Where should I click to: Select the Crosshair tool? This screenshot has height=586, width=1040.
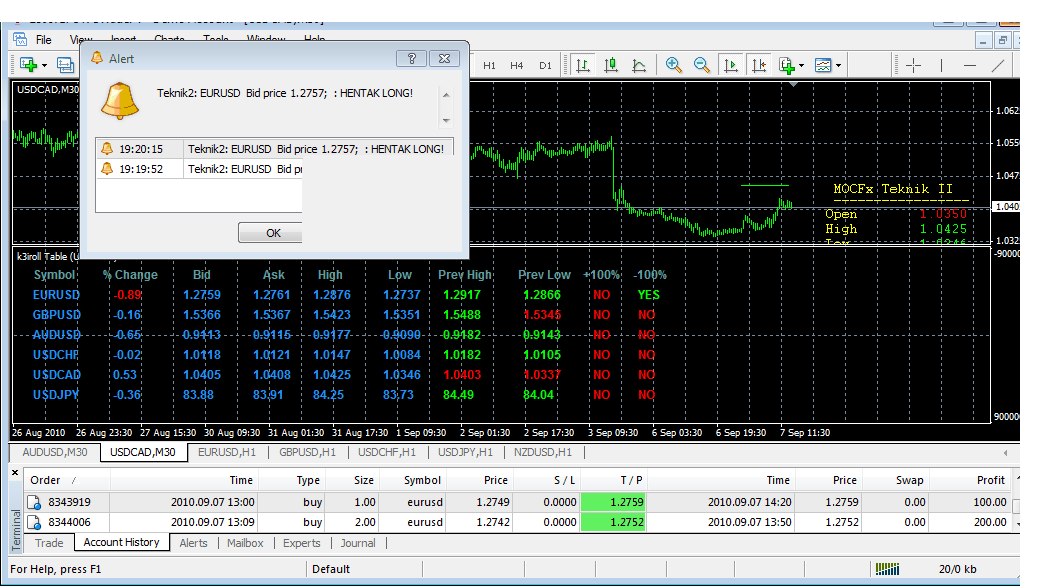[x=913, y=65]
